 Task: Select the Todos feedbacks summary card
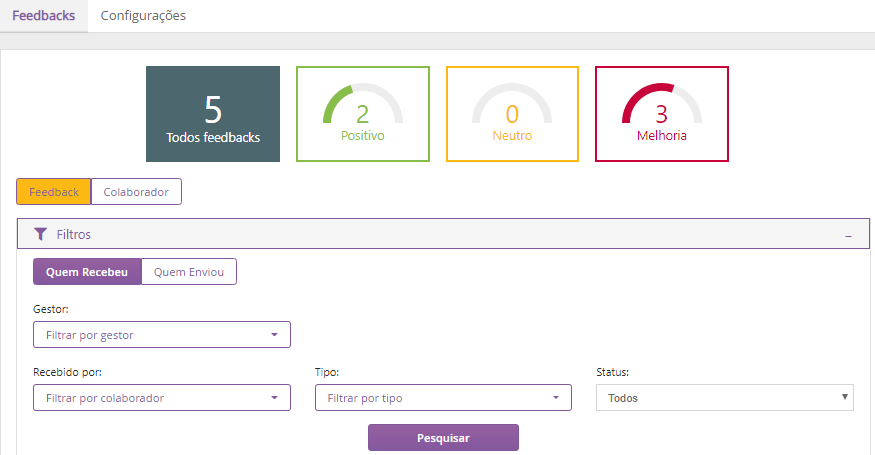point(213,114)
